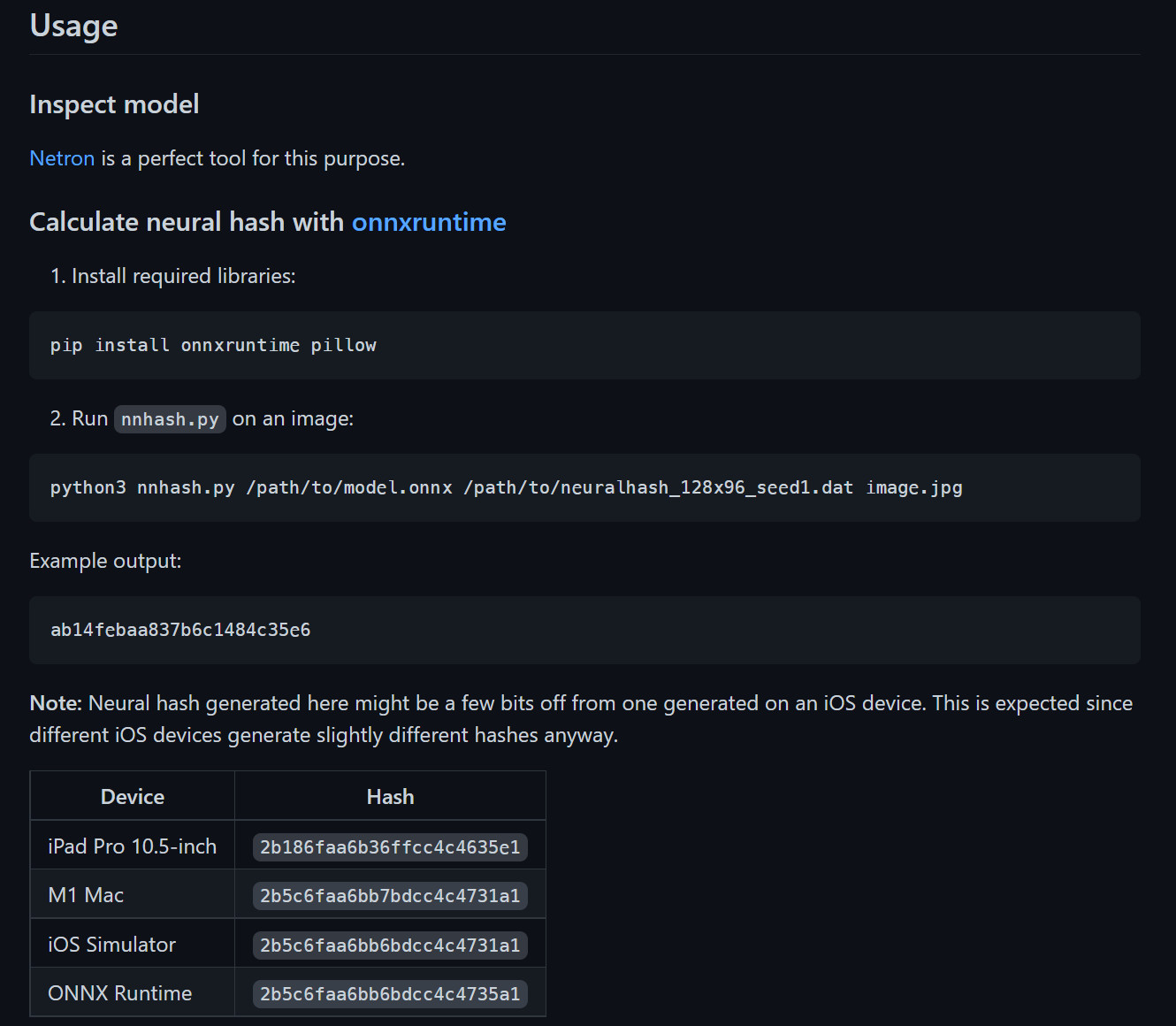Click the iPad Pro 10.5-inch cell
The width and height of the screenshot is (1176, 1026).
133,846
